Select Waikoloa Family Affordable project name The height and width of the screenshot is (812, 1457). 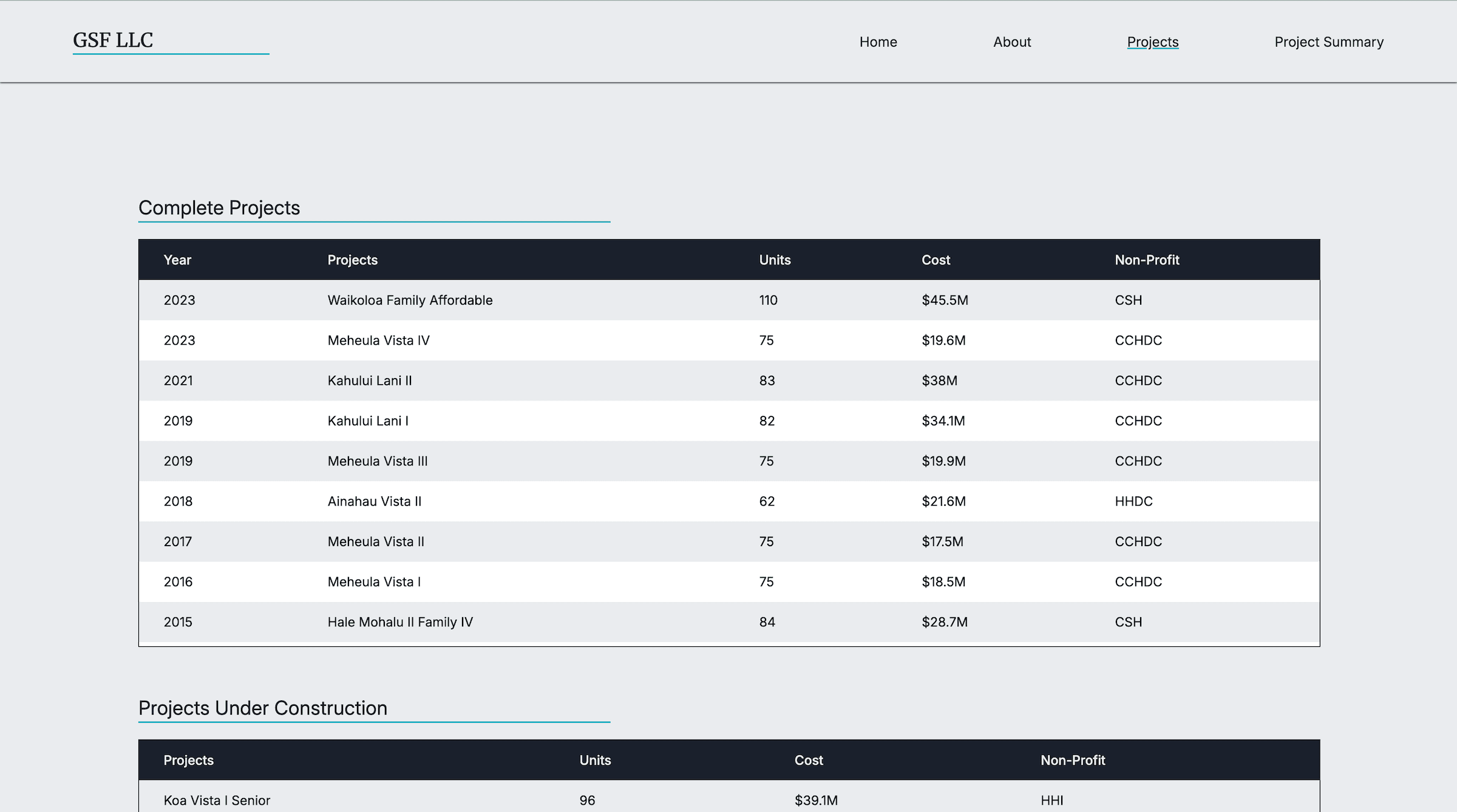pyautogui.click(x=410, y=300)
